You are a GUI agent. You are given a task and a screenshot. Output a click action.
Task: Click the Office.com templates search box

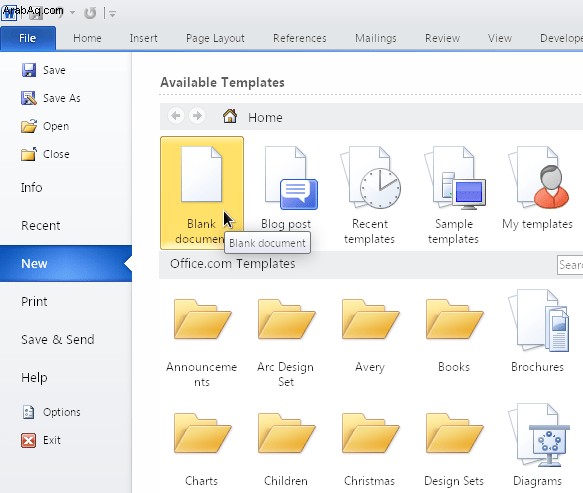570,265
